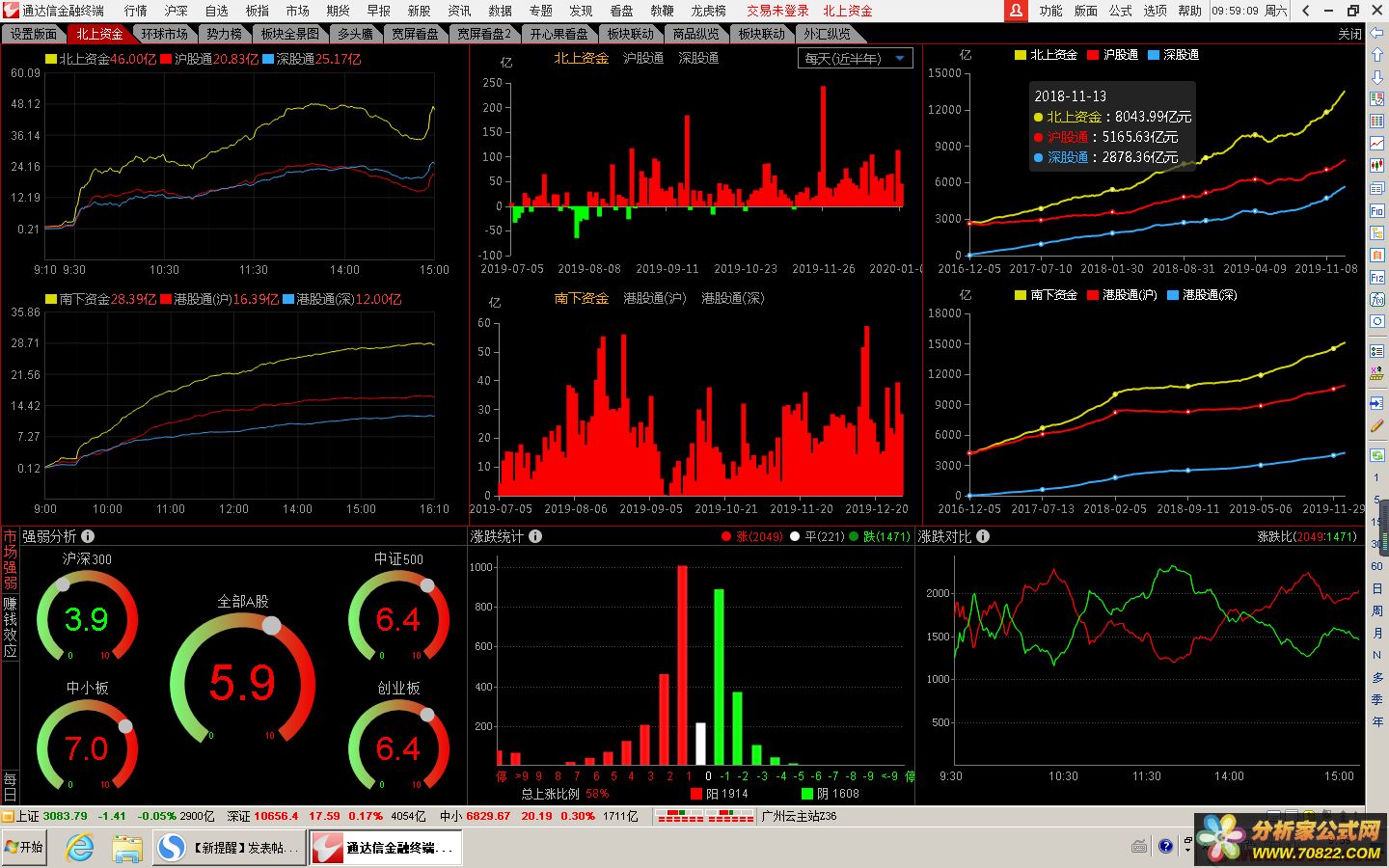
Task: Select the 南下资金 bar chart series
Action: point(582,298)
